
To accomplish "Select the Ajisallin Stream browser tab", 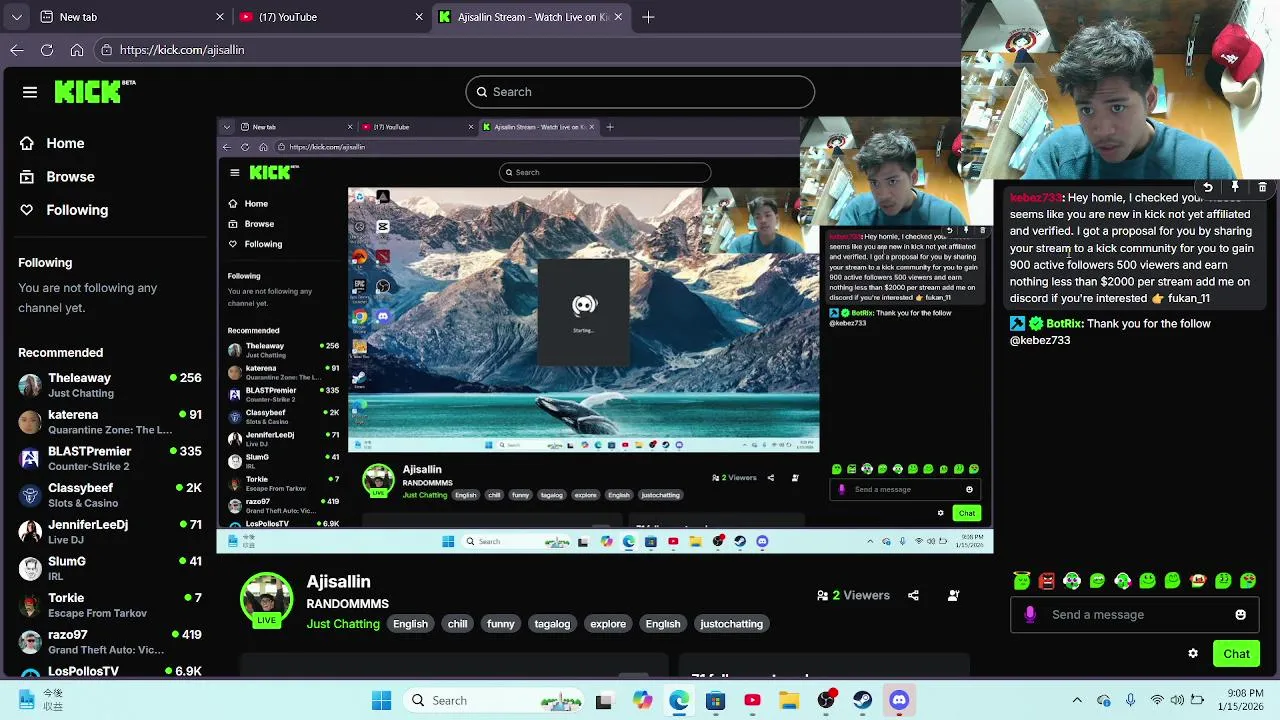I will (x=531, y=17).
